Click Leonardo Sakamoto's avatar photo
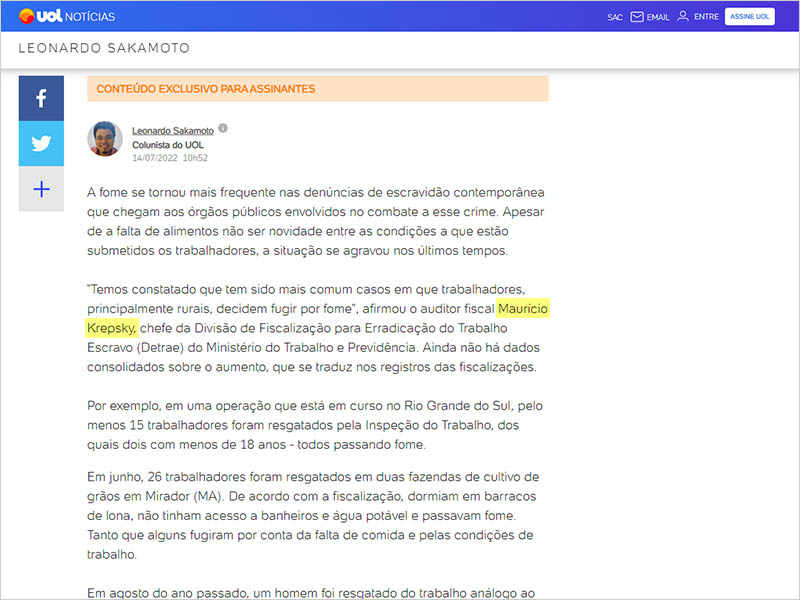 (106, 139)
